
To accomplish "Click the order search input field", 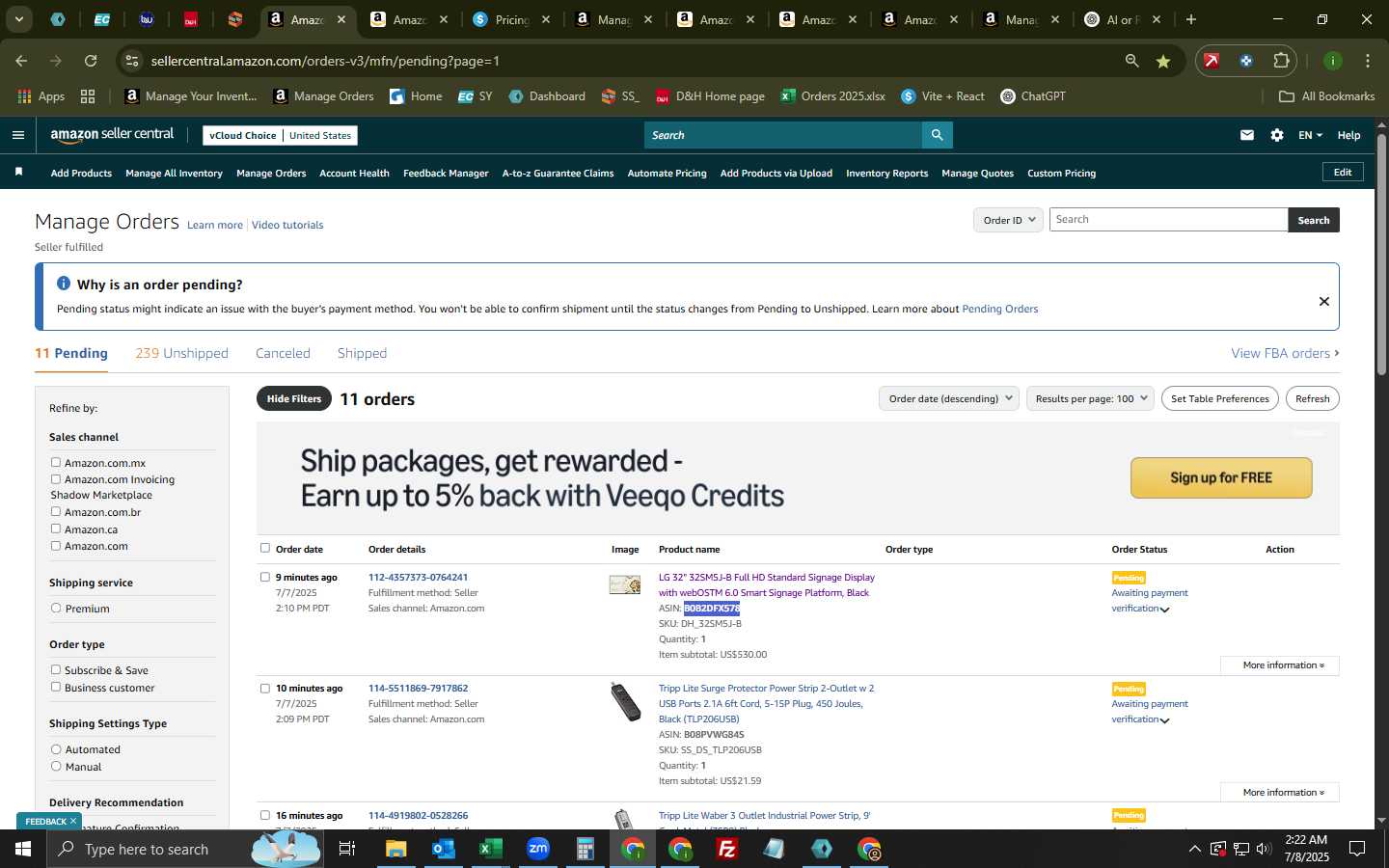I will 1168,220.
